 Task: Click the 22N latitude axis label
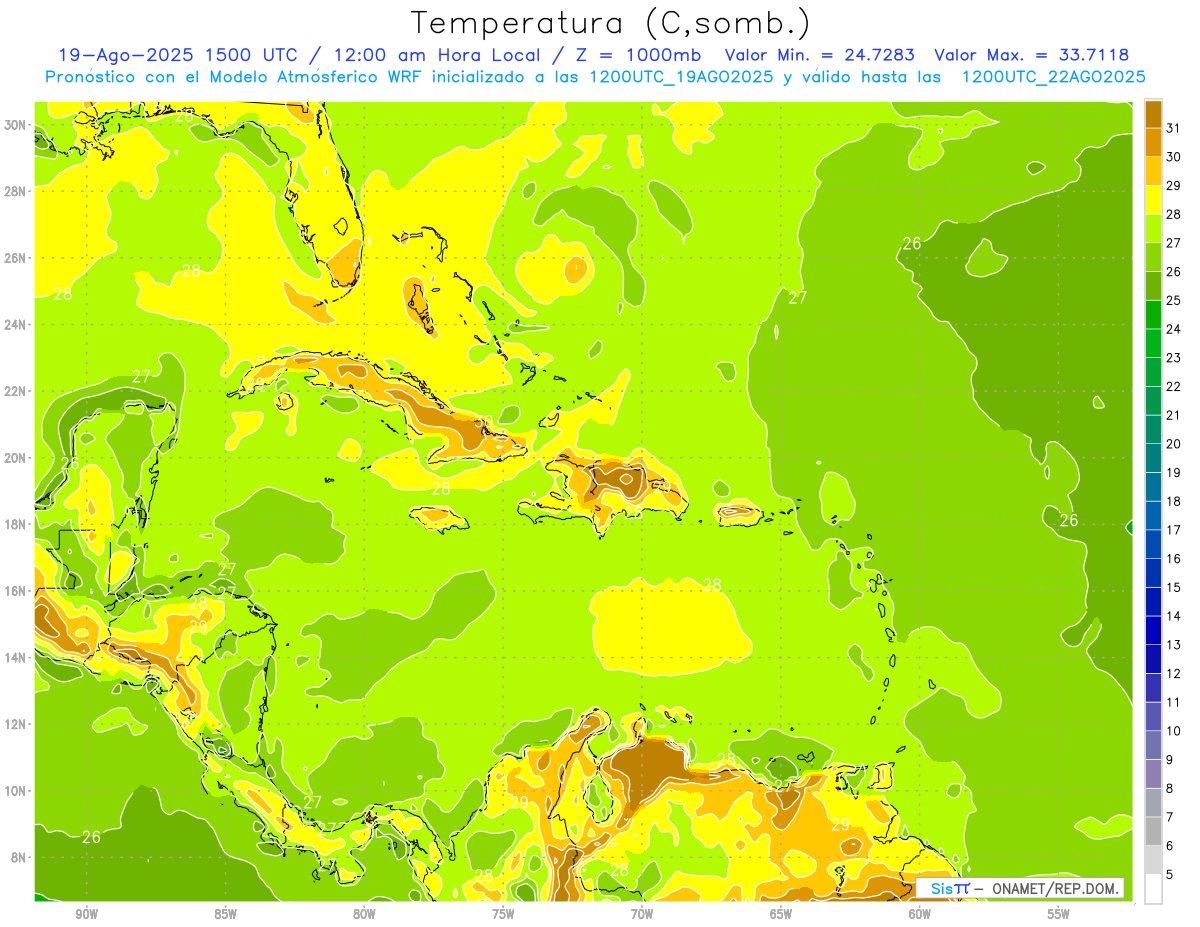point(14,391)
